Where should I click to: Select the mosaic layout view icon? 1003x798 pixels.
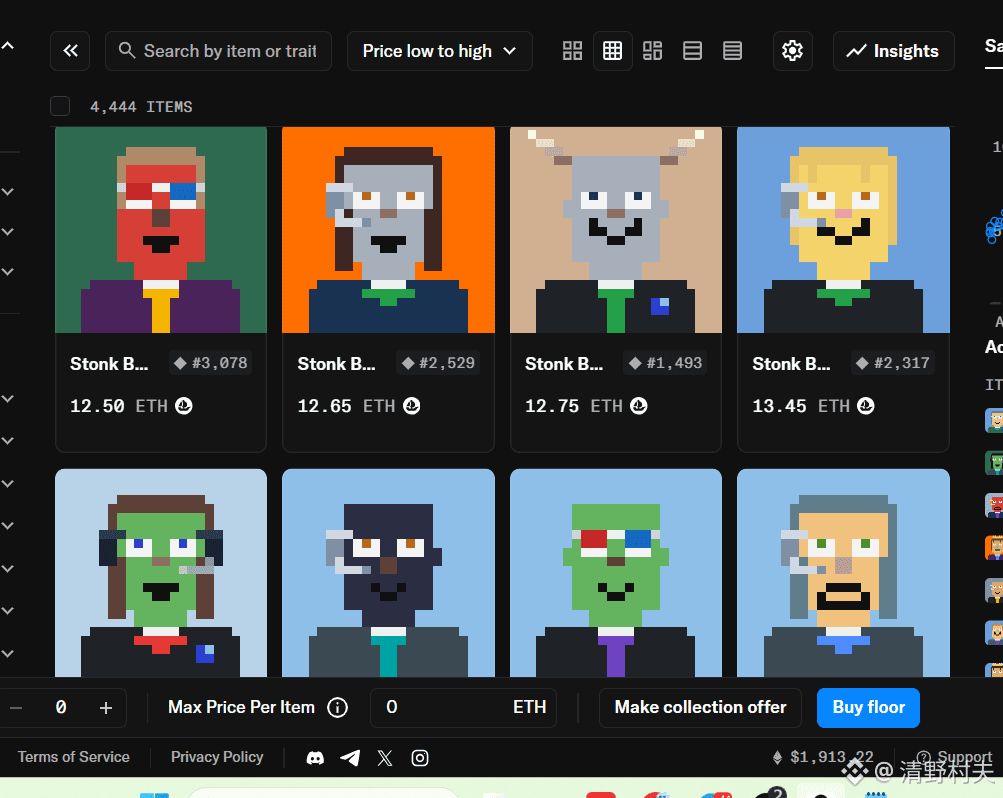pos(652,51)
